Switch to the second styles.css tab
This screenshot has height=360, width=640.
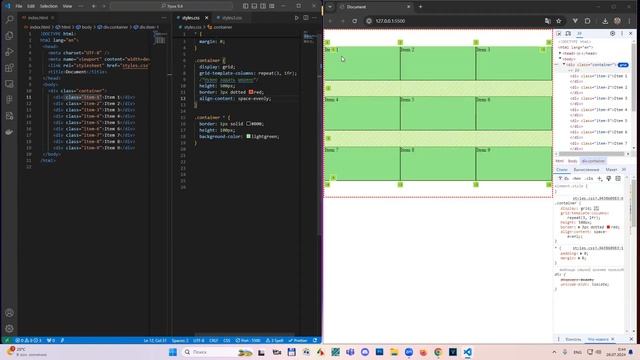click(x=231, y=18)
